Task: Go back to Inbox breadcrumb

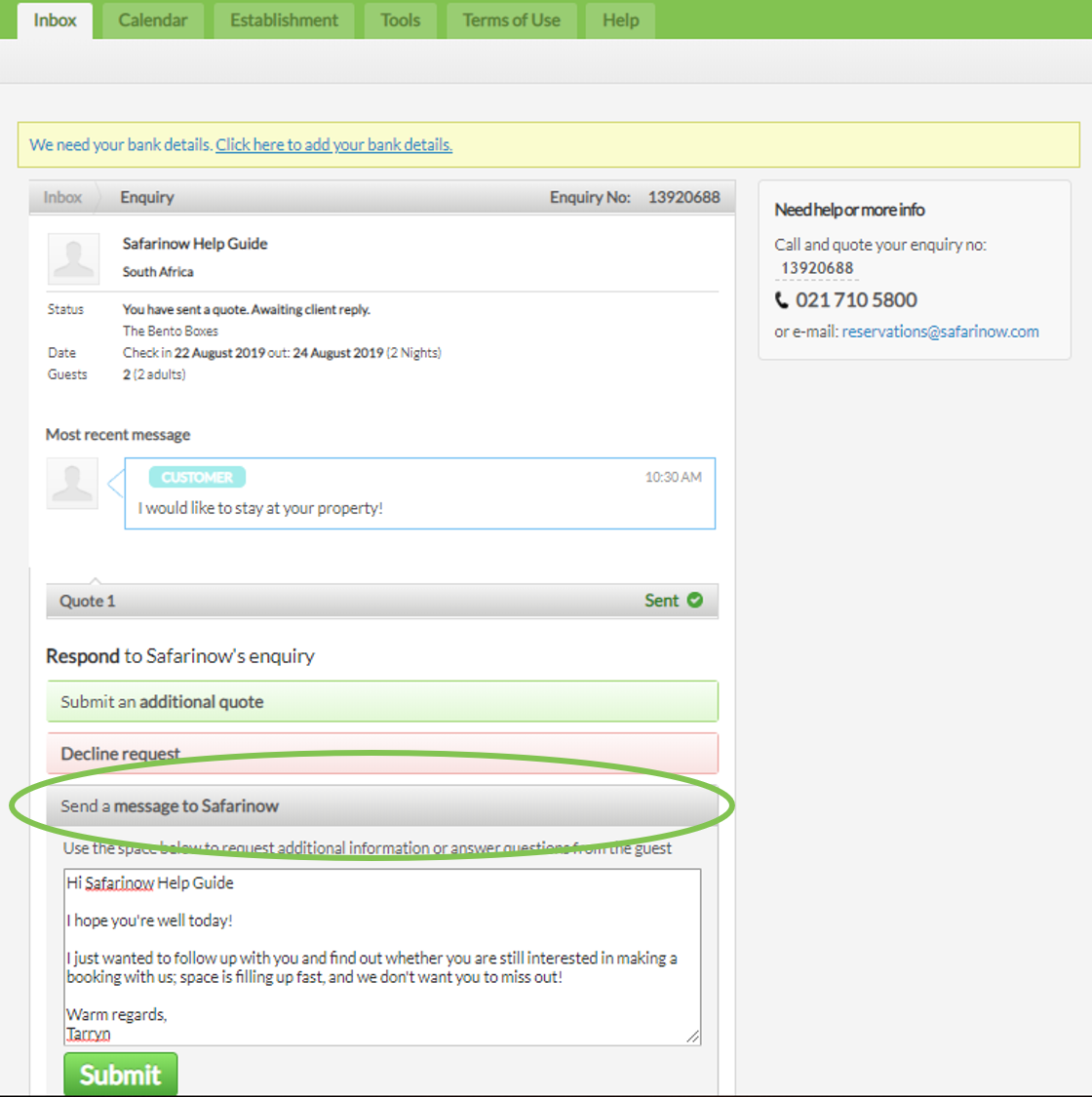Action: pos(62,197)
